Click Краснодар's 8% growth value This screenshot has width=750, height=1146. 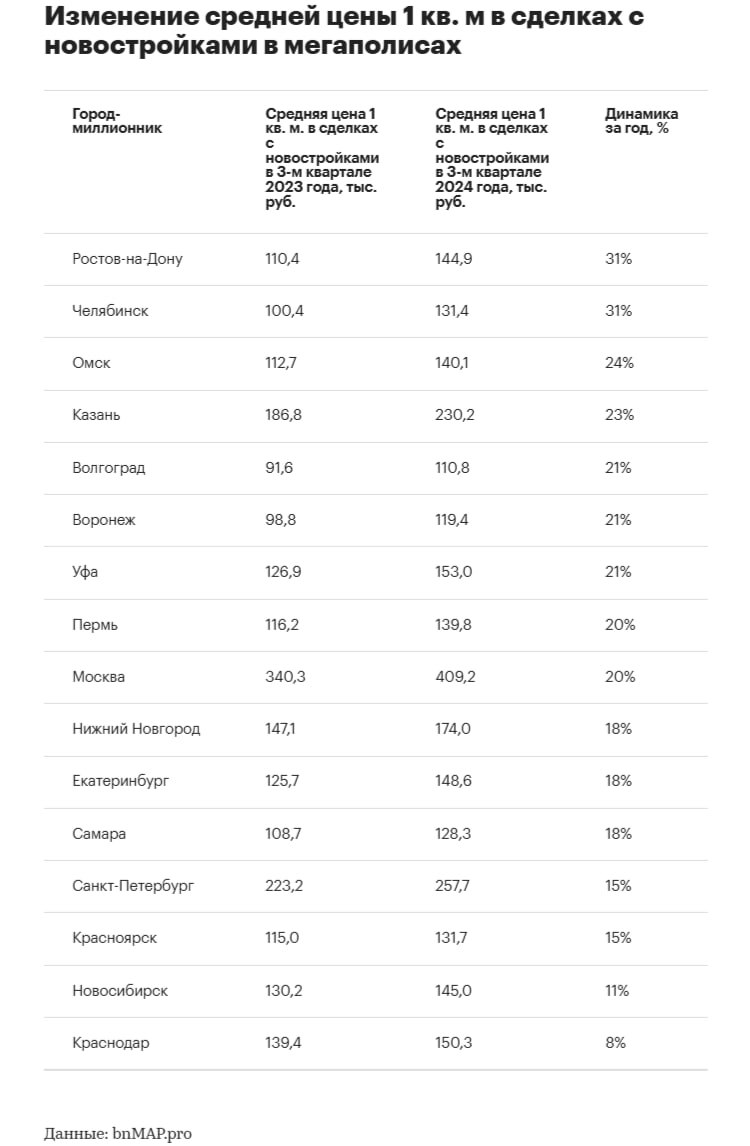point(615,1043)
